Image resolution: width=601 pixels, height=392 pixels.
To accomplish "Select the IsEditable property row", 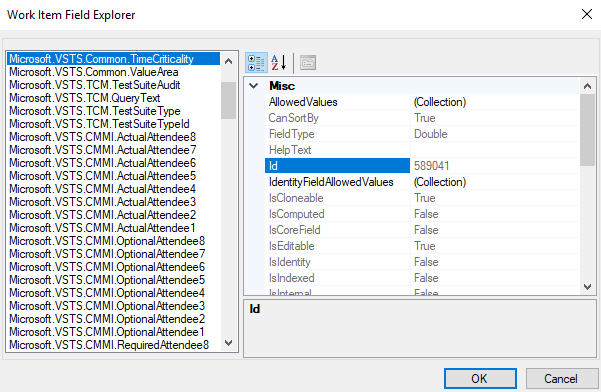I will tap(422, 246).
